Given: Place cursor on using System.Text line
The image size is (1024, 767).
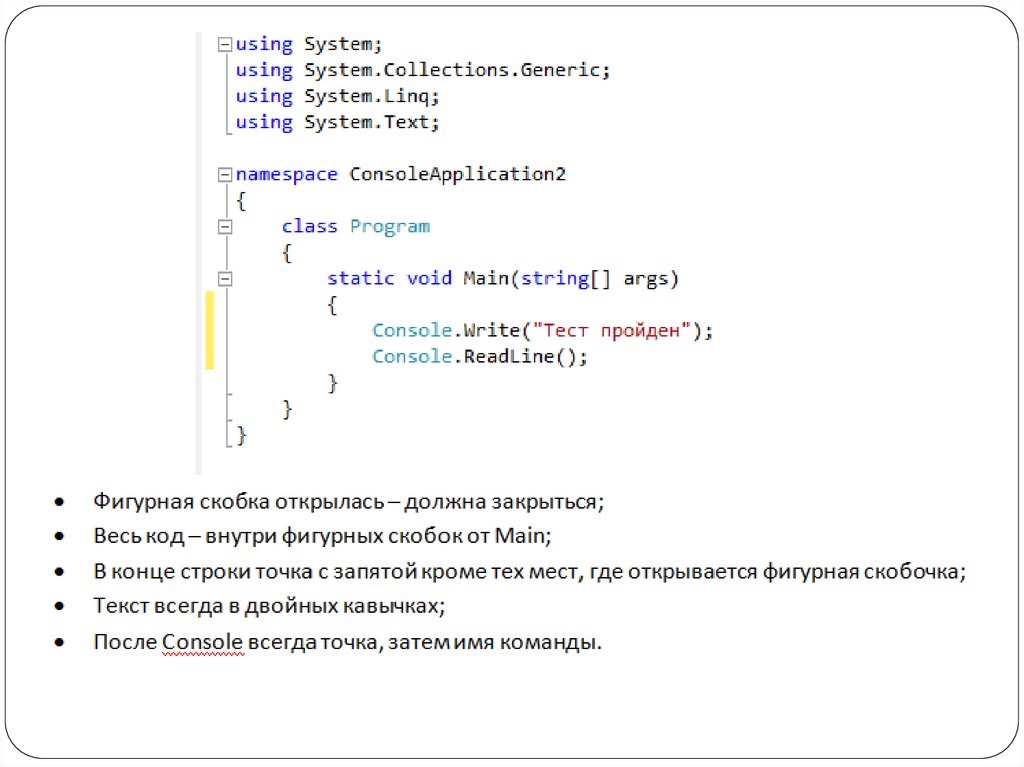Looking at the screenshot, I should click(337, 123).
